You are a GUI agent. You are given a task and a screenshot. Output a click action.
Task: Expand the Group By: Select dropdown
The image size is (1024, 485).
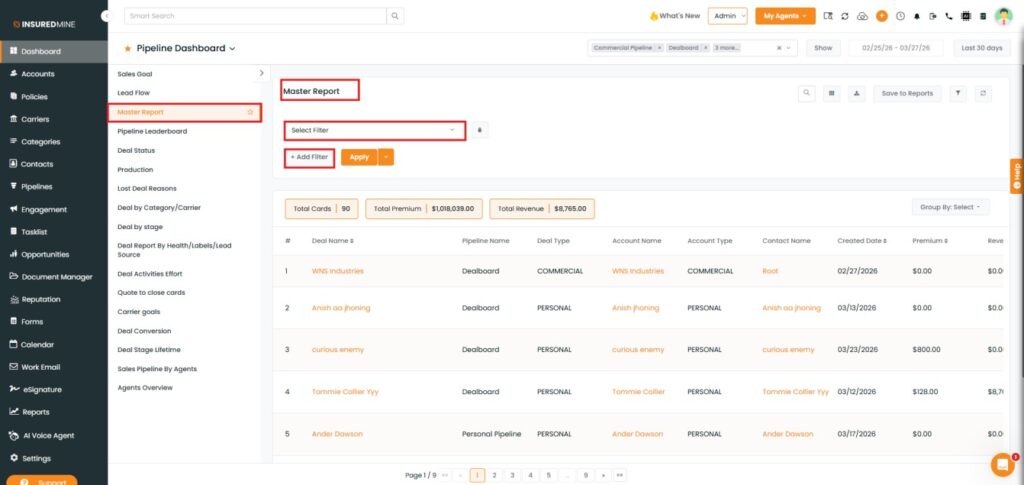click(949, 207)
